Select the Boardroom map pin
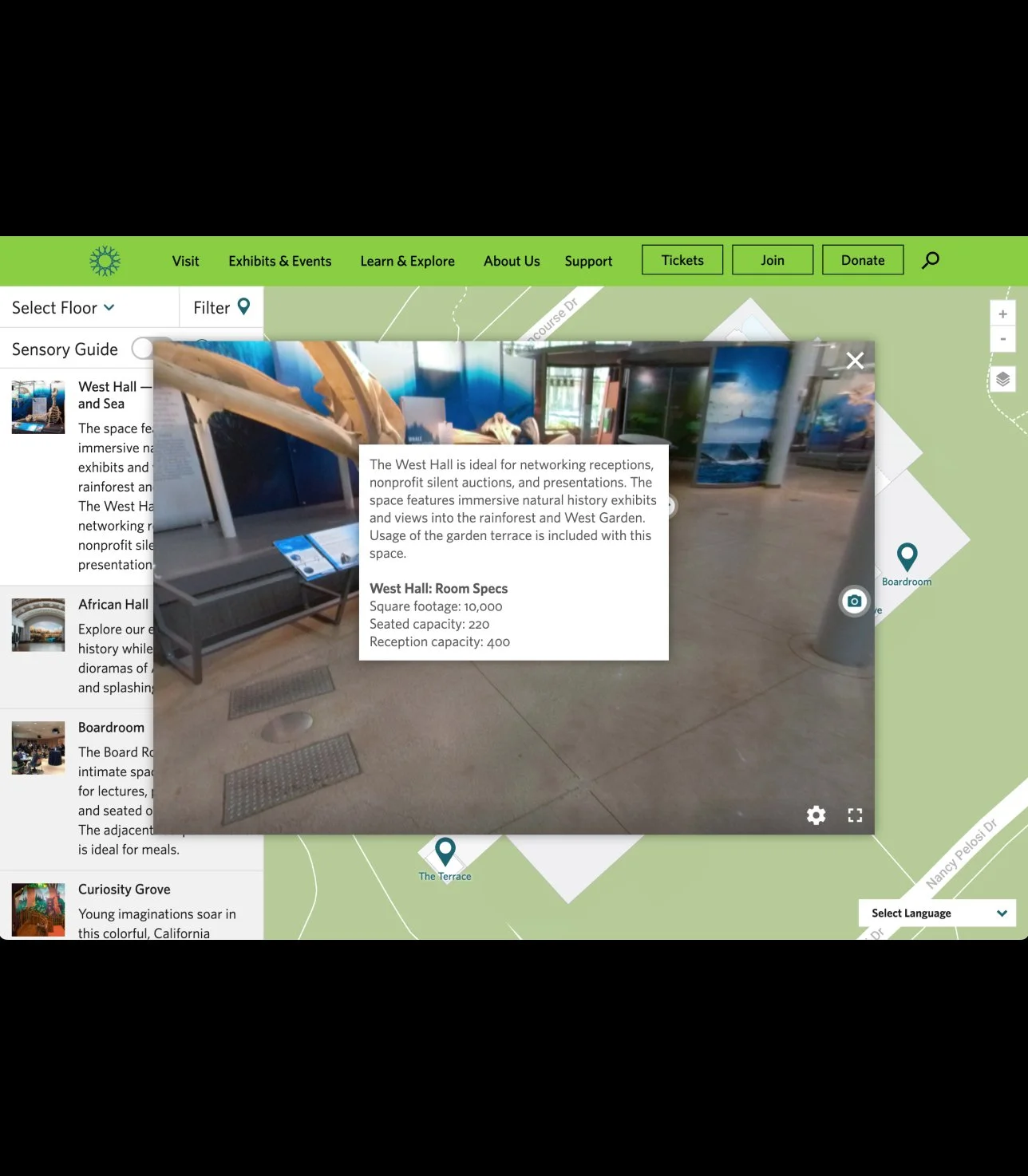Viewport: 1028px width, 1176px height. point(907,557)
